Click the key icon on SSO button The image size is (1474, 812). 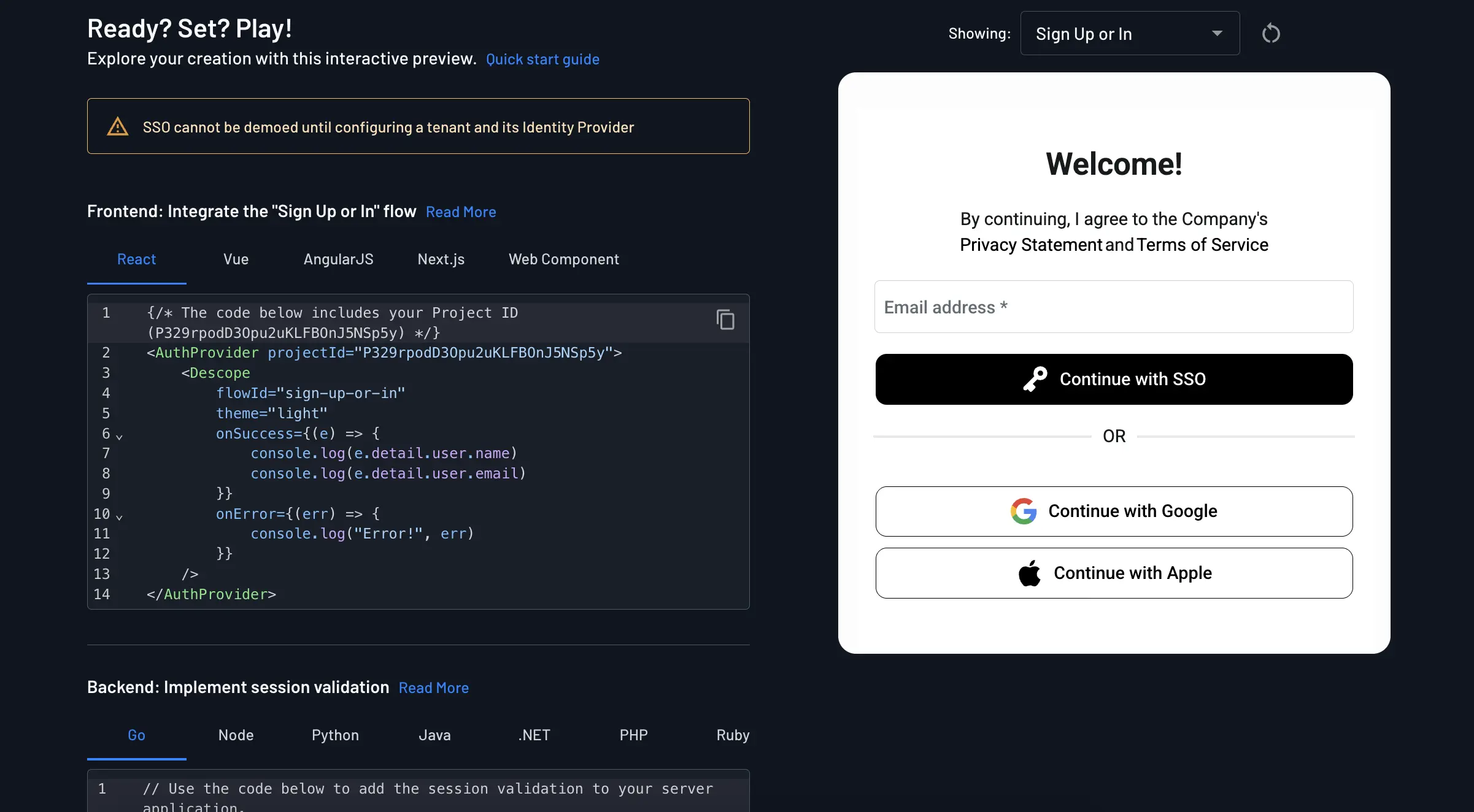point(1035,379)
